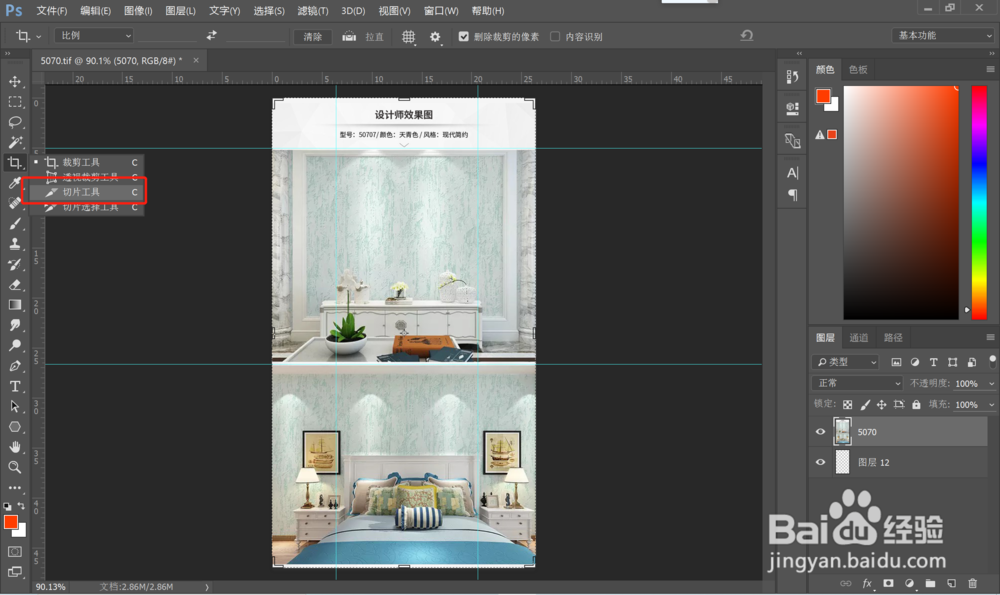Screen dimensions: 1000x595
Task: Add layer style fx icon
Action: [867, 583]
